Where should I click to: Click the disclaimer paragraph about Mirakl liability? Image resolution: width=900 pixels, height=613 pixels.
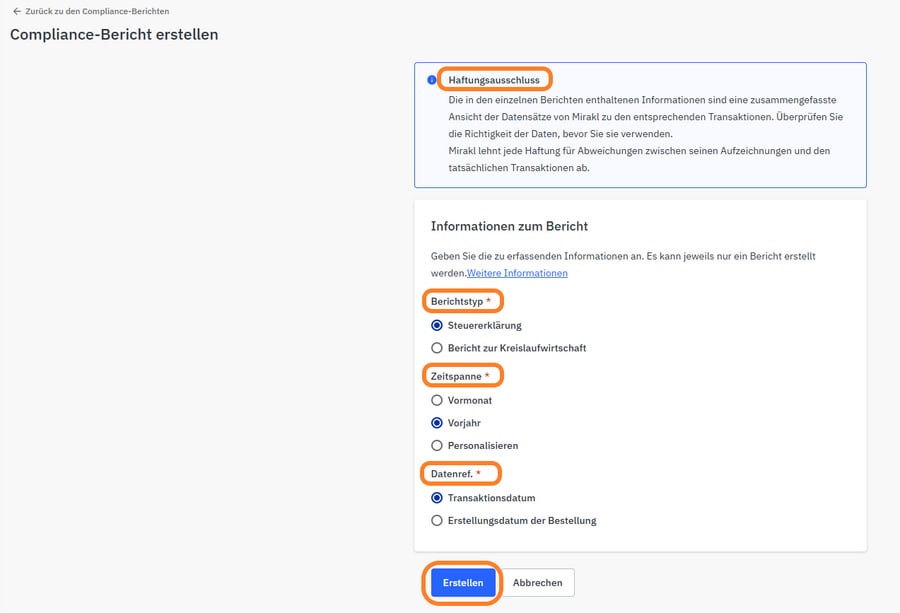click(640, 159)
